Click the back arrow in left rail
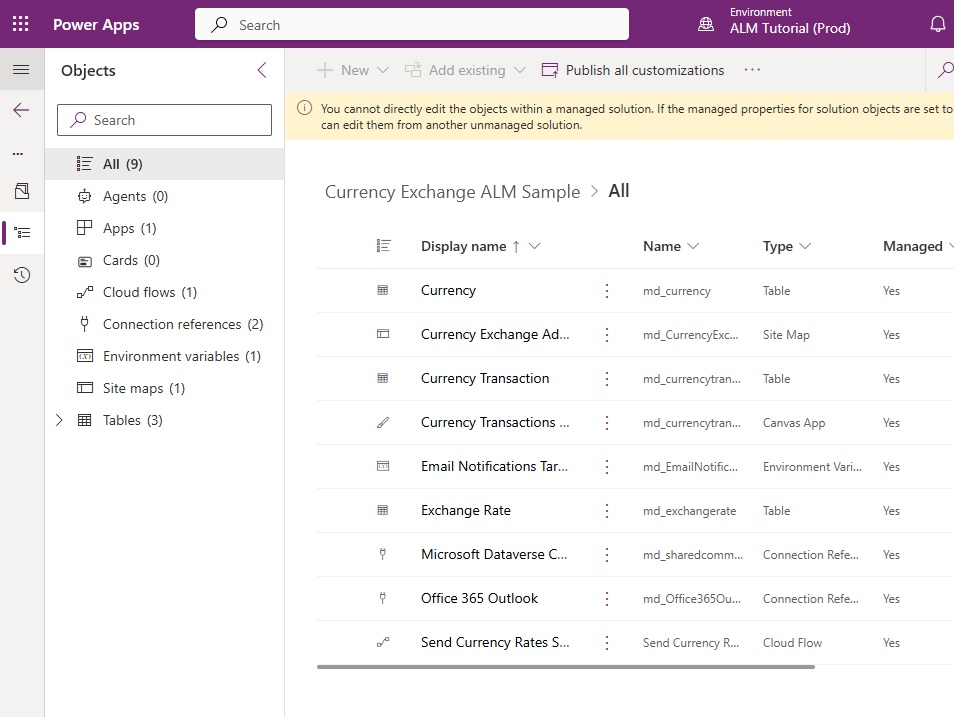 point(21,110)
